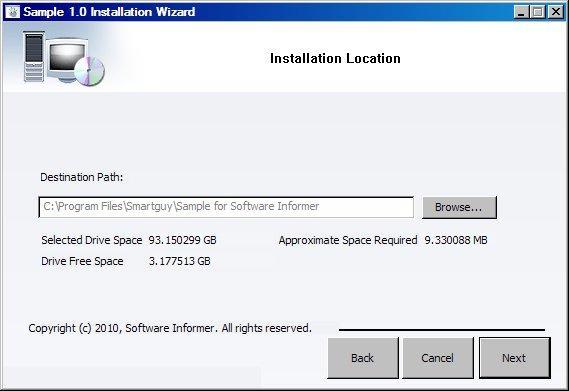Maximize the Installation Wizard window
Screen dimensions: 569x391
click(x=538, y=12)
